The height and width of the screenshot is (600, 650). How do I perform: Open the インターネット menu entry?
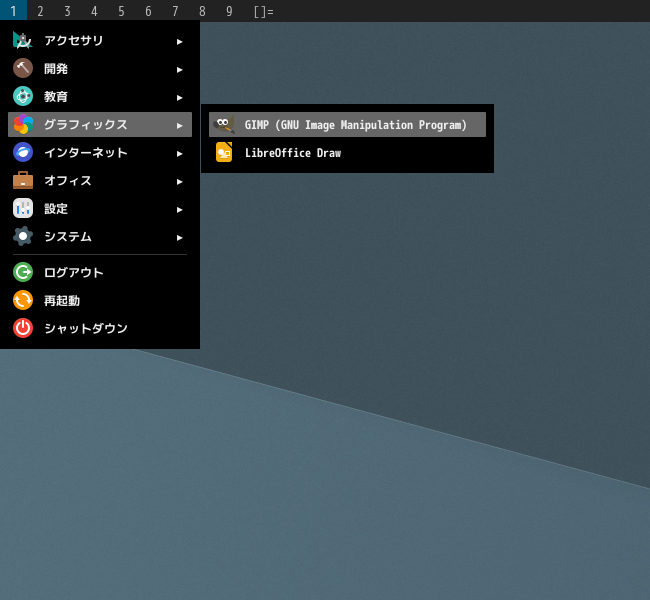pyautogui.click(x=100, y=152)
